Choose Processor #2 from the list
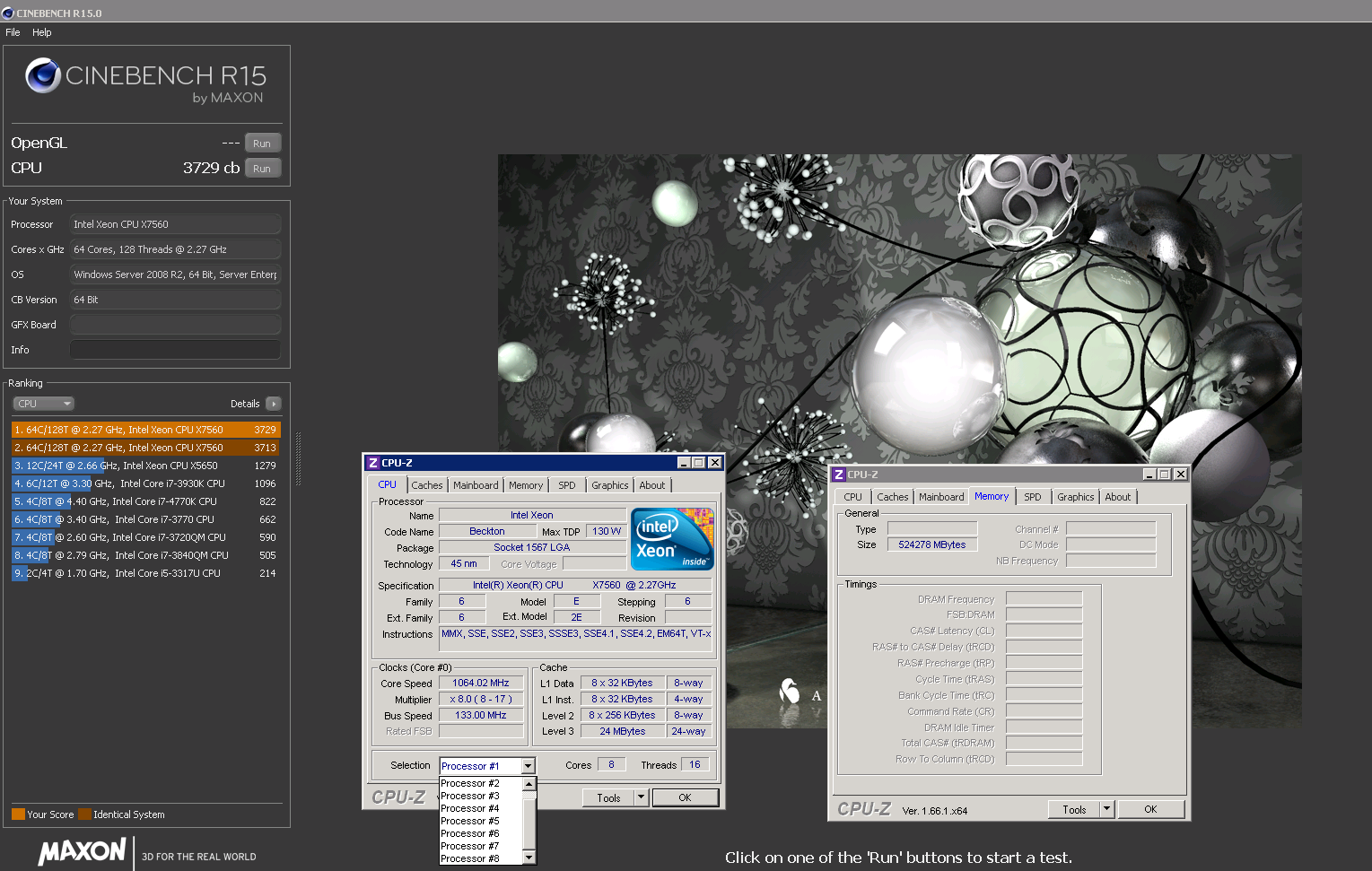1372x871 pixels. tap(481, 783)
